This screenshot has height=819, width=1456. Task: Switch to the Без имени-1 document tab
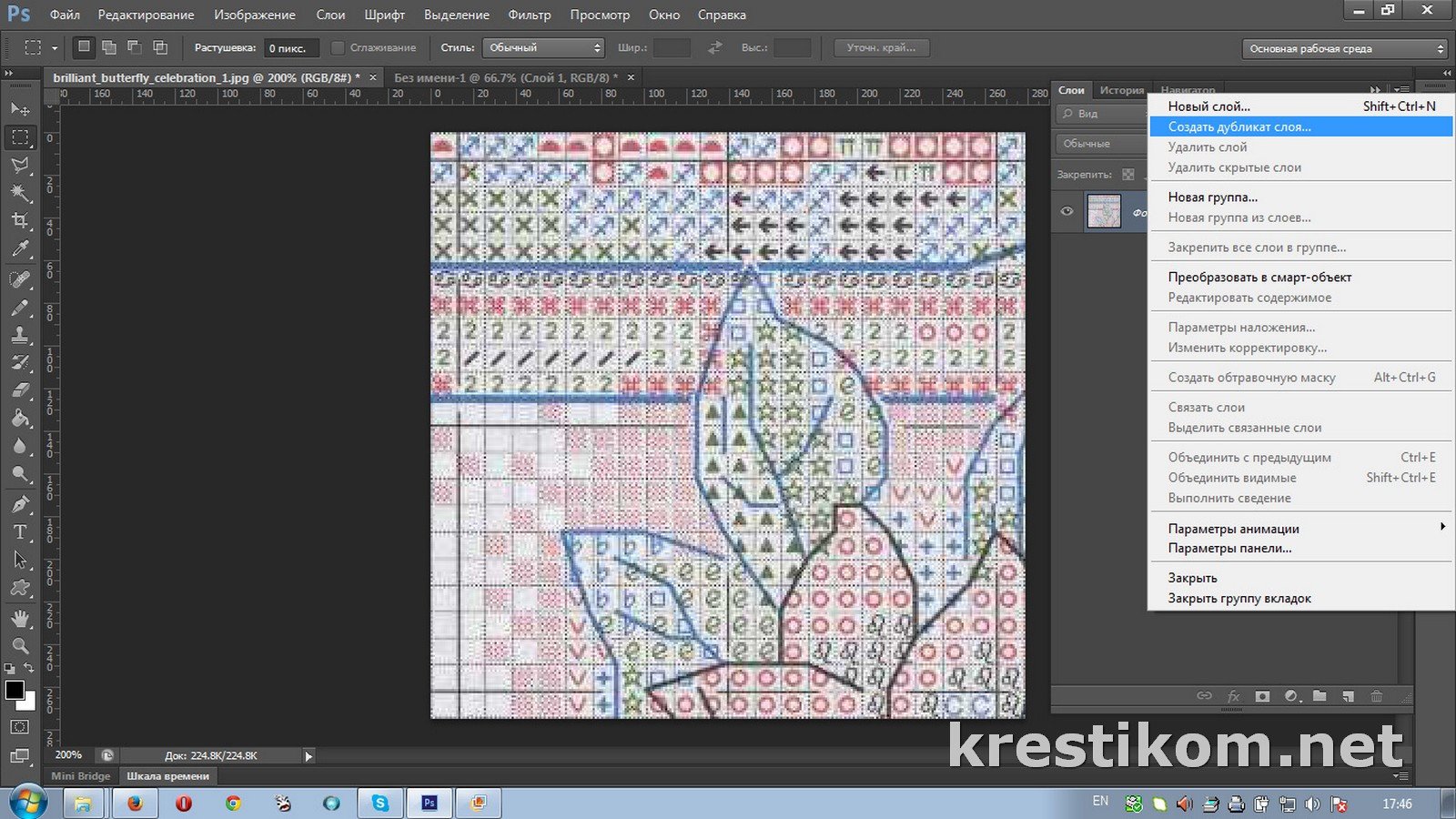click(x=505, y=78)
